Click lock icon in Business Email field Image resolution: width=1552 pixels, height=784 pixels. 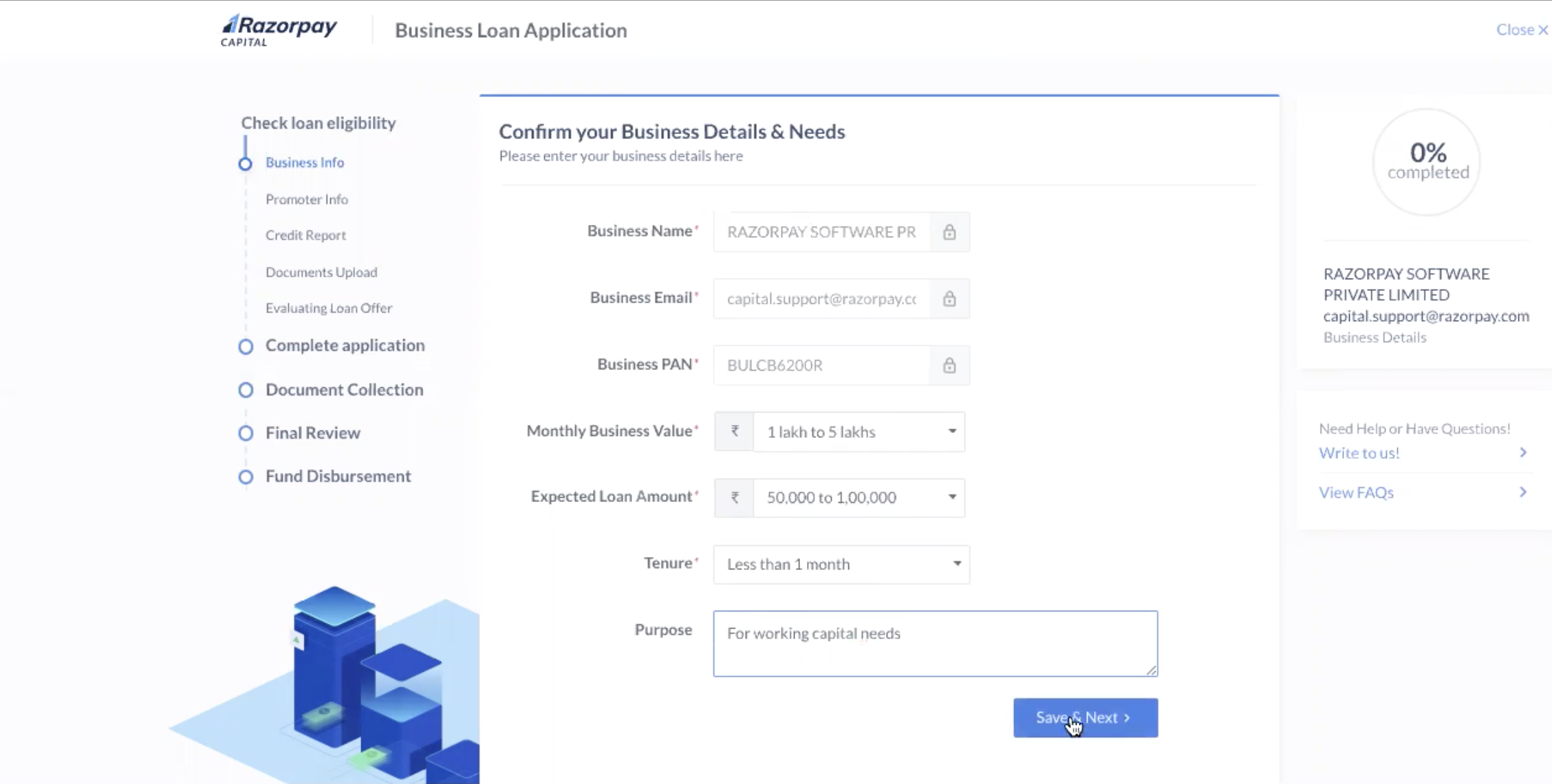click(949, 298)
